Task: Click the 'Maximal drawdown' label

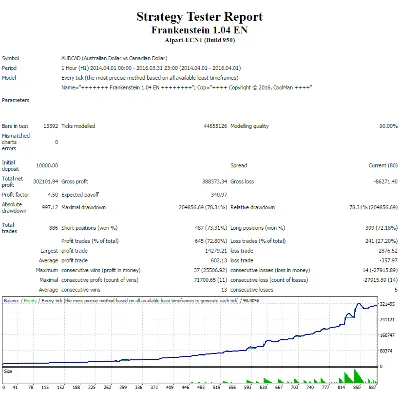Action: click(84, 207)
